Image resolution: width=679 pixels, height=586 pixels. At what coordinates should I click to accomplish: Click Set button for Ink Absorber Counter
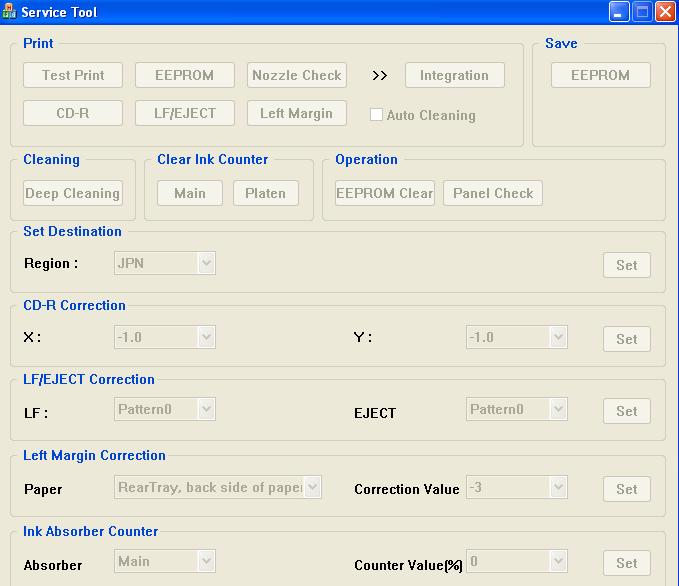coord(627,563)
